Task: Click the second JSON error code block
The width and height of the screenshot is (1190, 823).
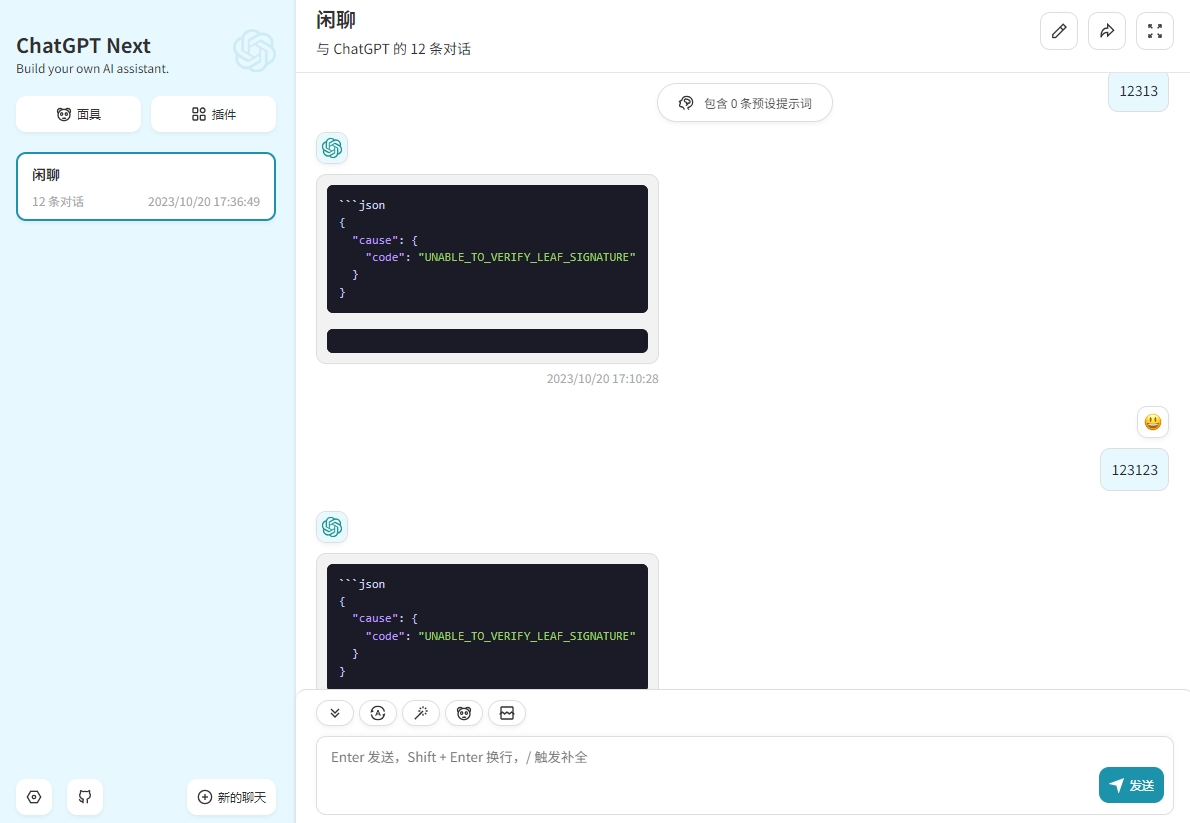Action: click(x=487, y=627)
